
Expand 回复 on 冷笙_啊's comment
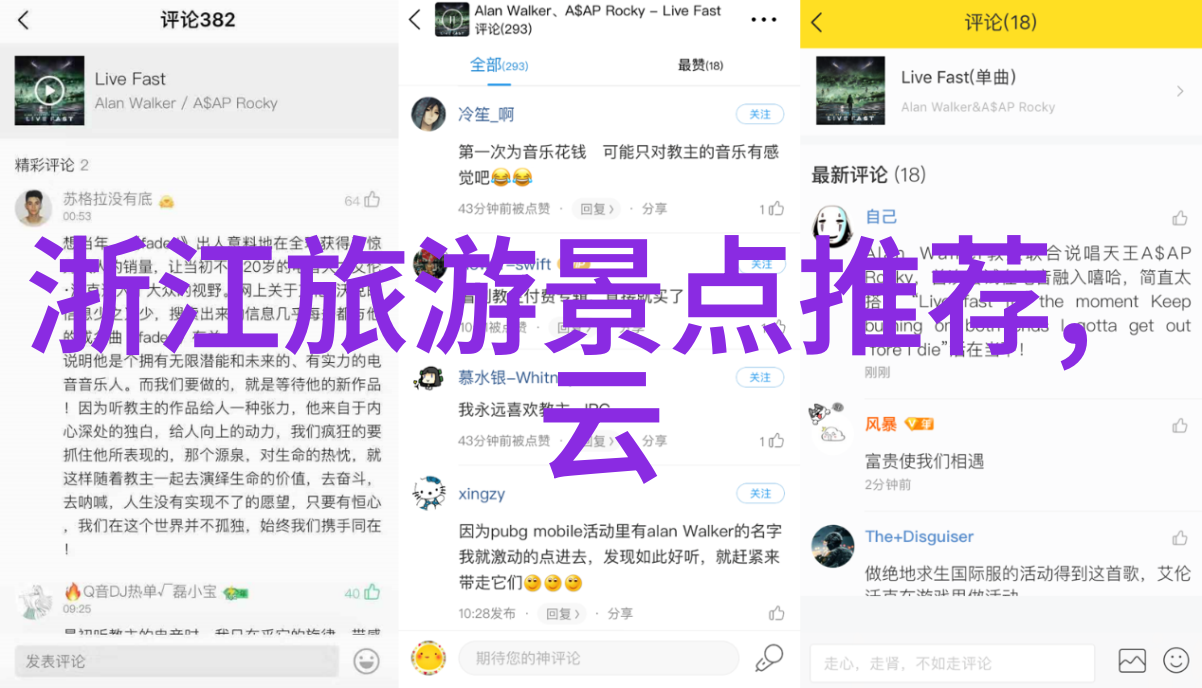(597, 209)
